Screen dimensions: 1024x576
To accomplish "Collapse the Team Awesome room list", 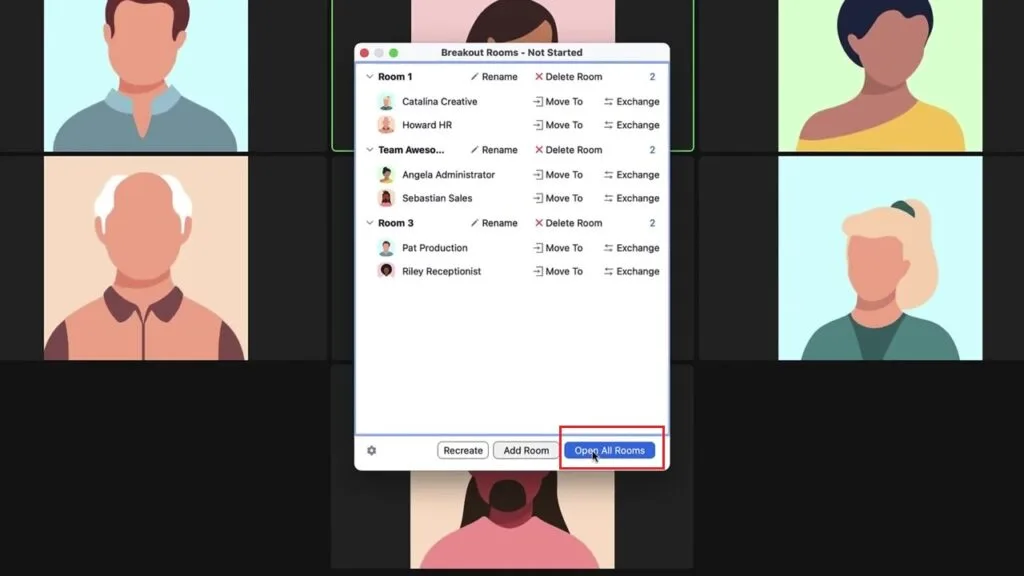I will 369,150.
